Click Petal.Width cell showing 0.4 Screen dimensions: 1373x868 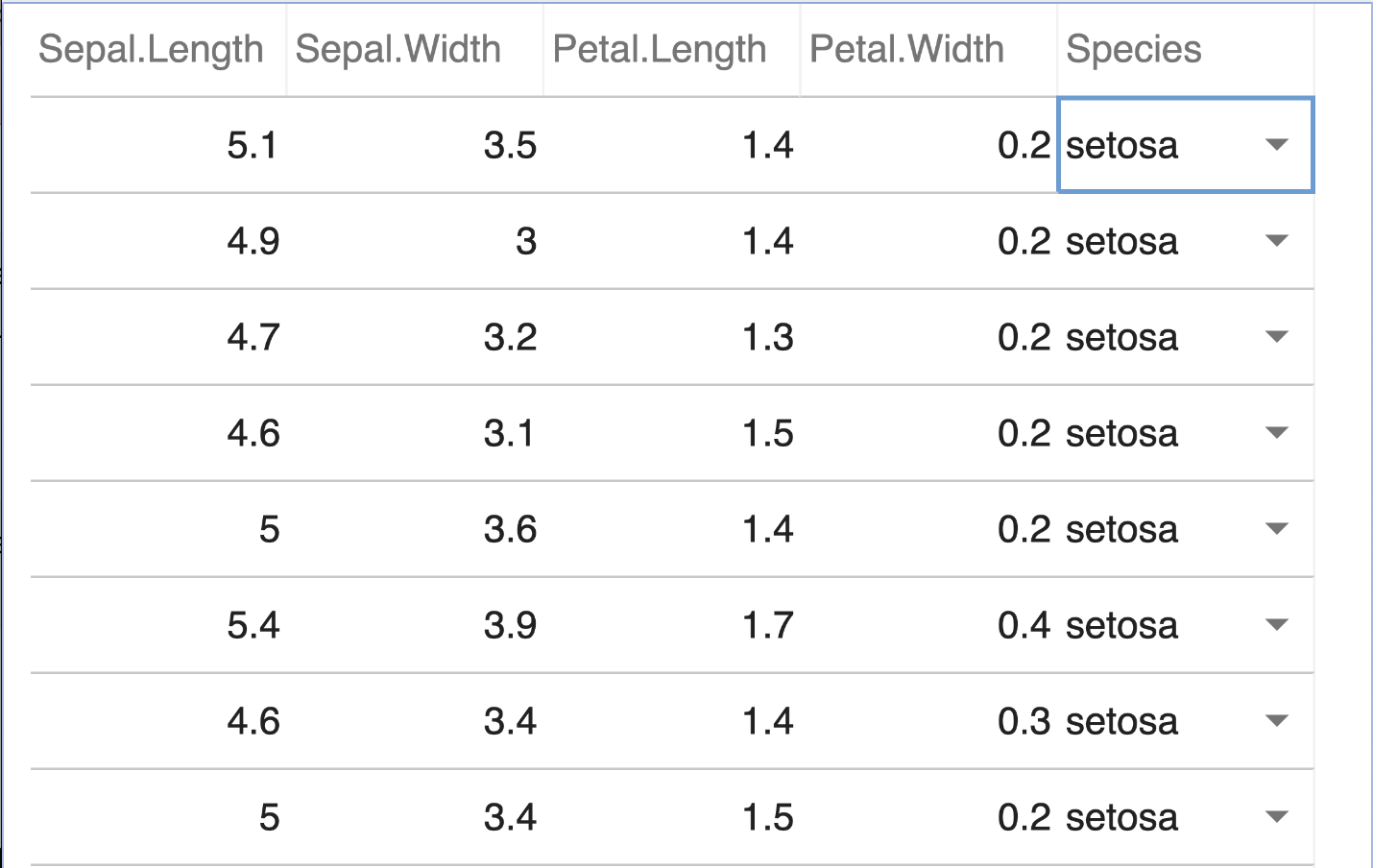click(x=1024, y=625)
